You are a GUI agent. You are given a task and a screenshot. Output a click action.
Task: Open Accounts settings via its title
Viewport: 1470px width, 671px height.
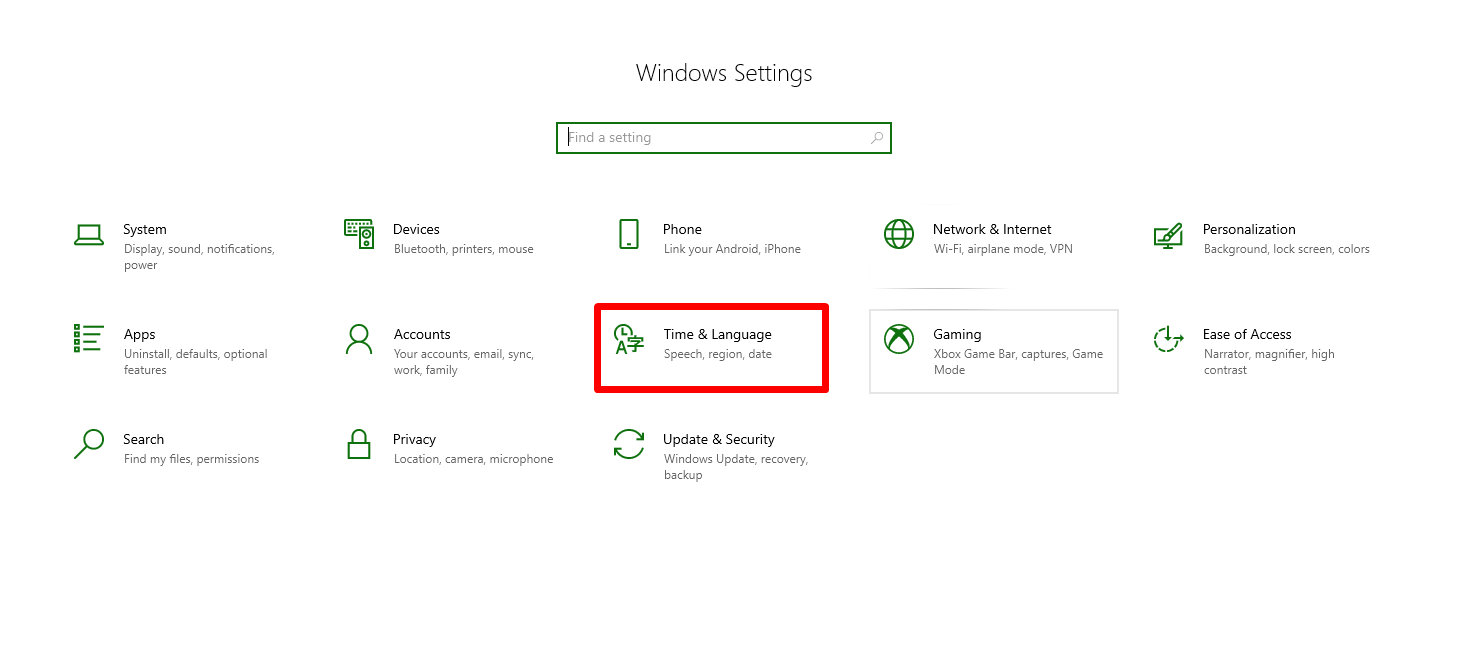[422, 334]
